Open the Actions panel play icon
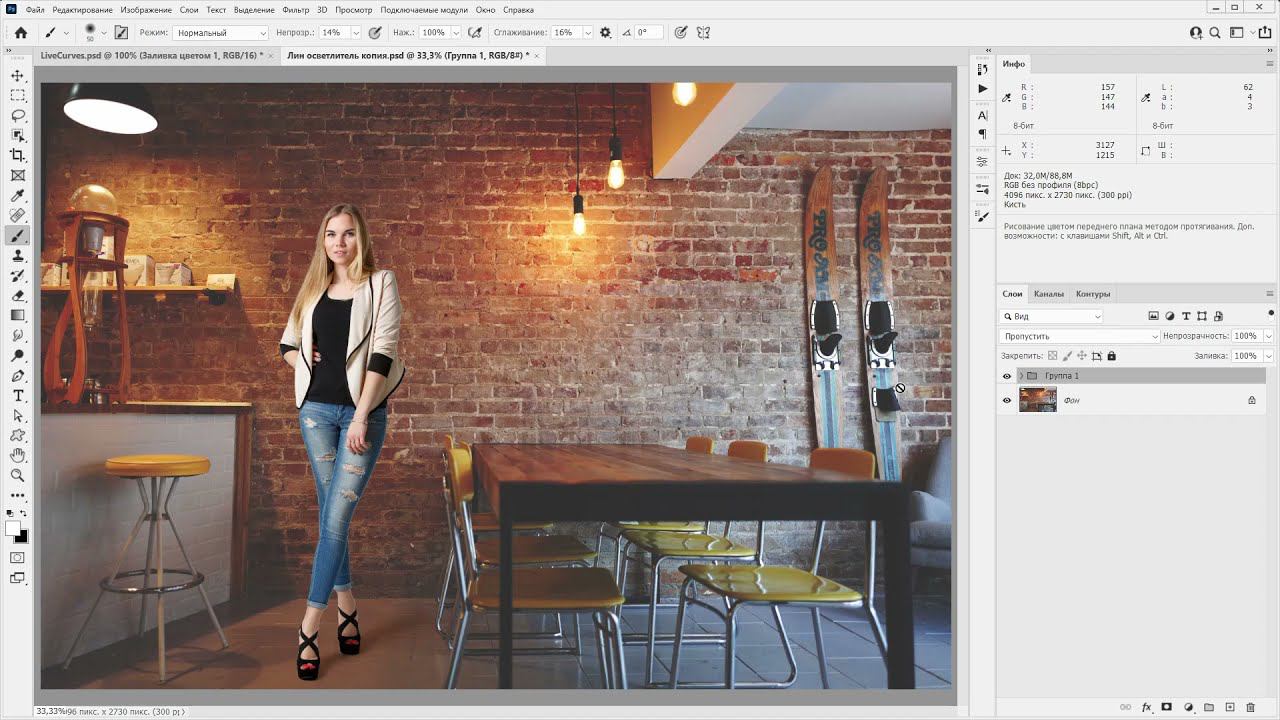1280x720 pixels. (982, 89)
